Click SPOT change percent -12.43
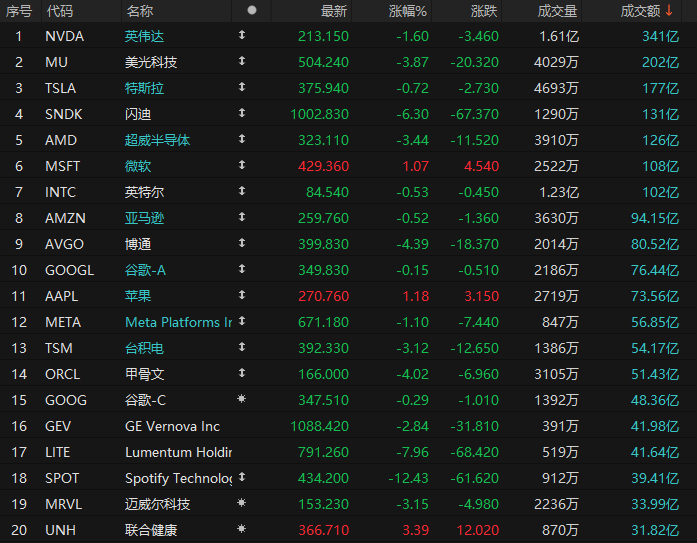 (x=409, y=478)
